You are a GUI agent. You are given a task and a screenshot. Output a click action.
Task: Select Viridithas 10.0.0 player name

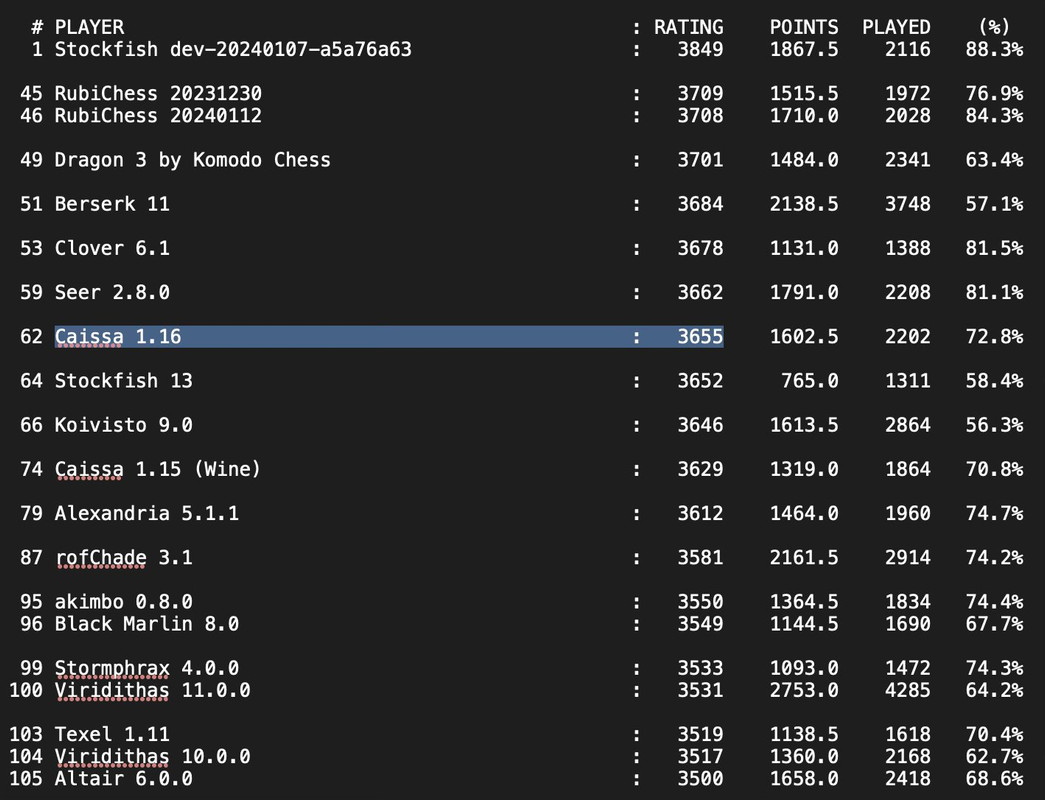click(x=153, y=756)
